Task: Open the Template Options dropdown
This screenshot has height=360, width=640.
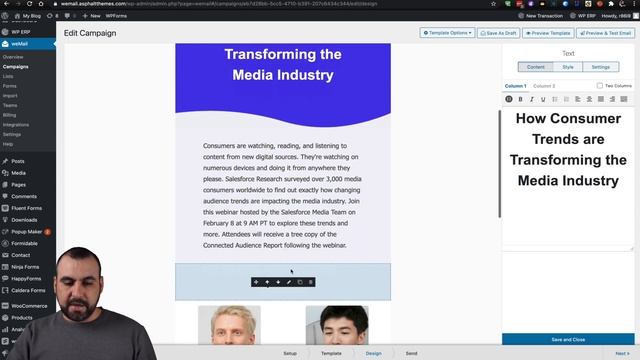Action: [447, 33]
